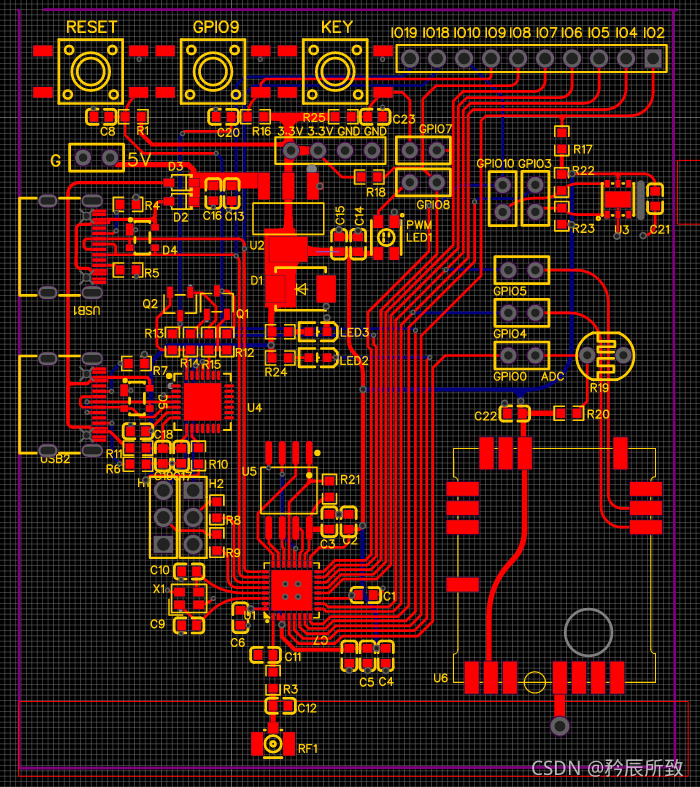Image resolution: width=700 pixels, height=787 pixels.
Task: Click the IO2 header label
Action: (653, 33)
